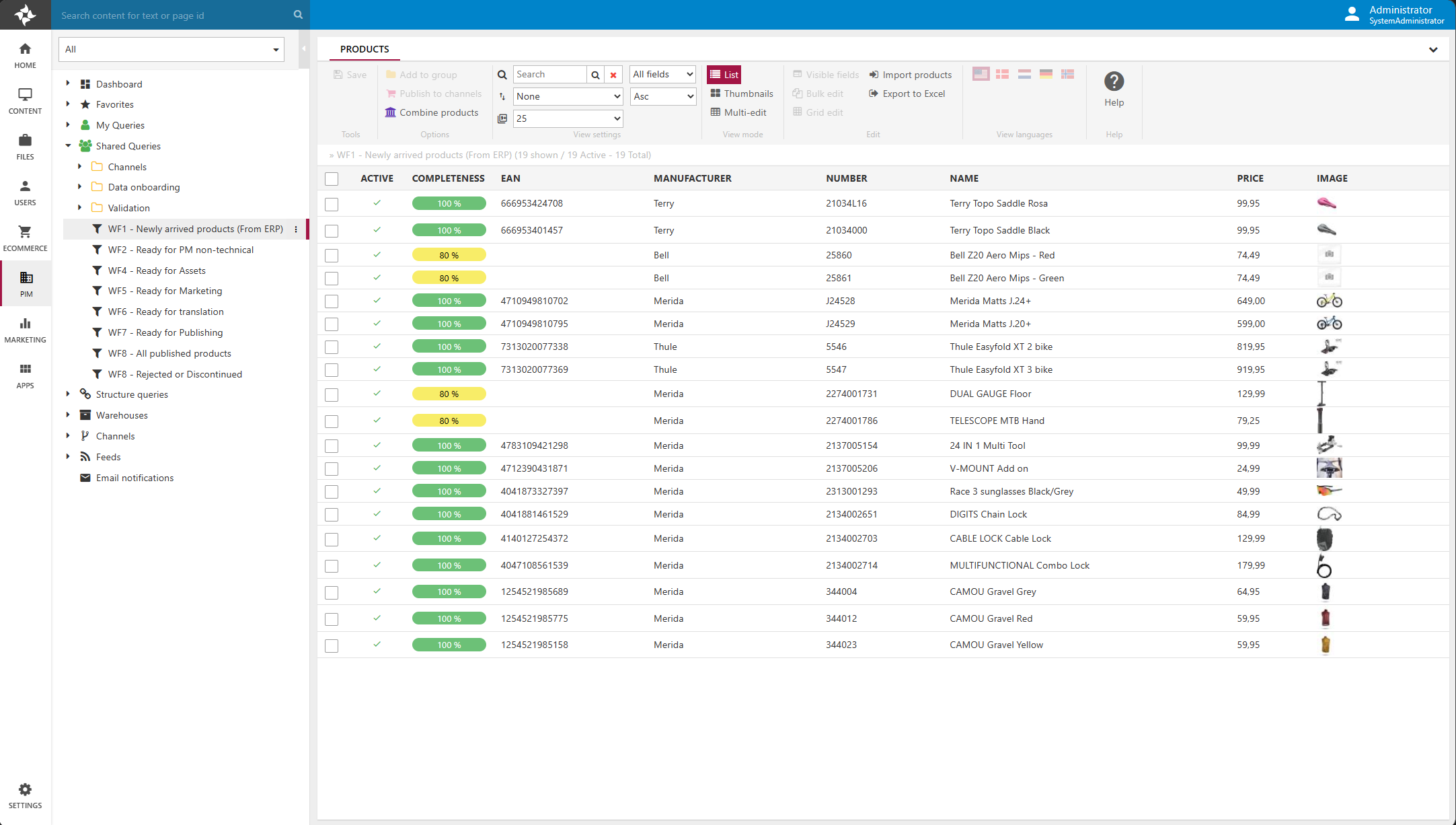Viewport: 1456px width, 825px height.
Task: Click the search magnifier button in toolbar
Action: point(595,75)
